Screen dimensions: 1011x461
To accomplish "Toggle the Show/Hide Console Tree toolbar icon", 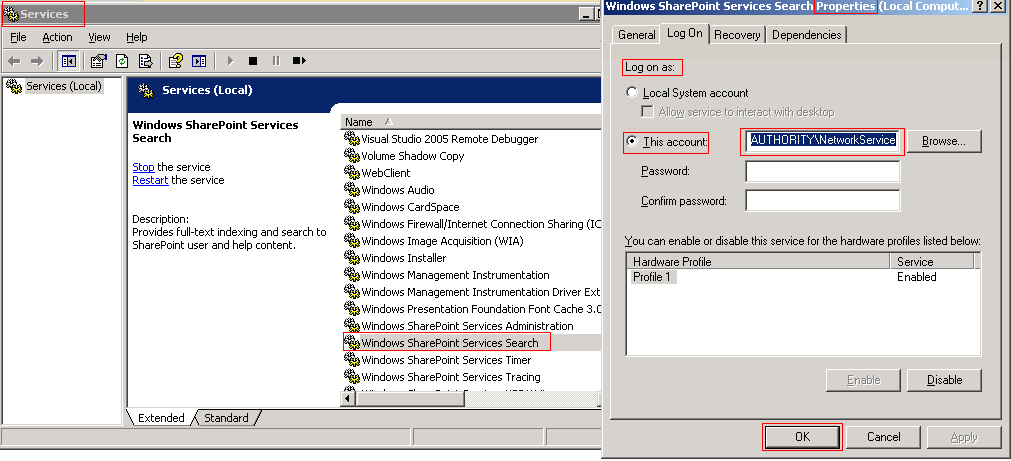I will coord(68,61).
